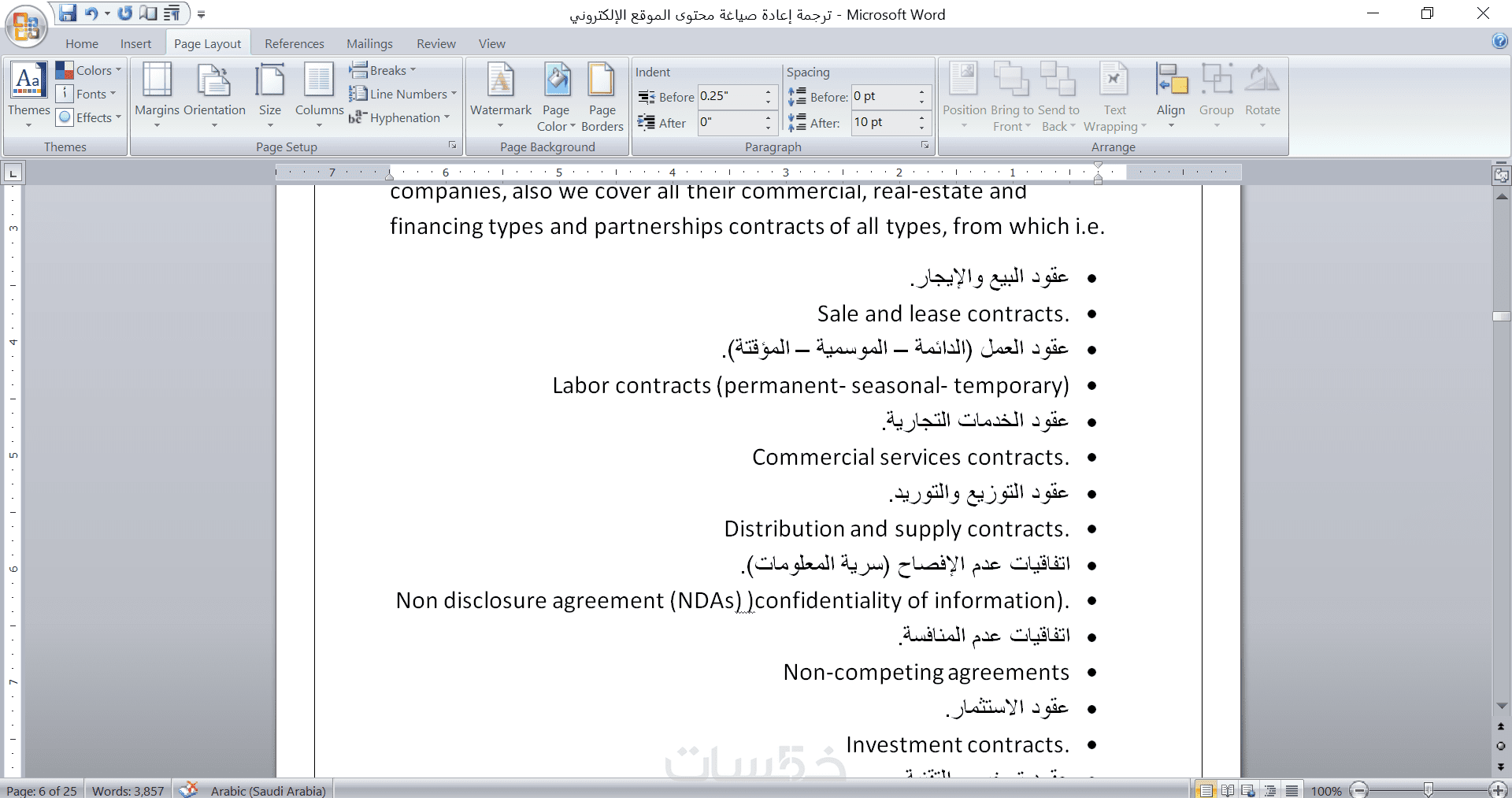The height and width of the screenshot is (798, 1512).
Task: Open the Watermark gallery
Action: tap(501, 95)
